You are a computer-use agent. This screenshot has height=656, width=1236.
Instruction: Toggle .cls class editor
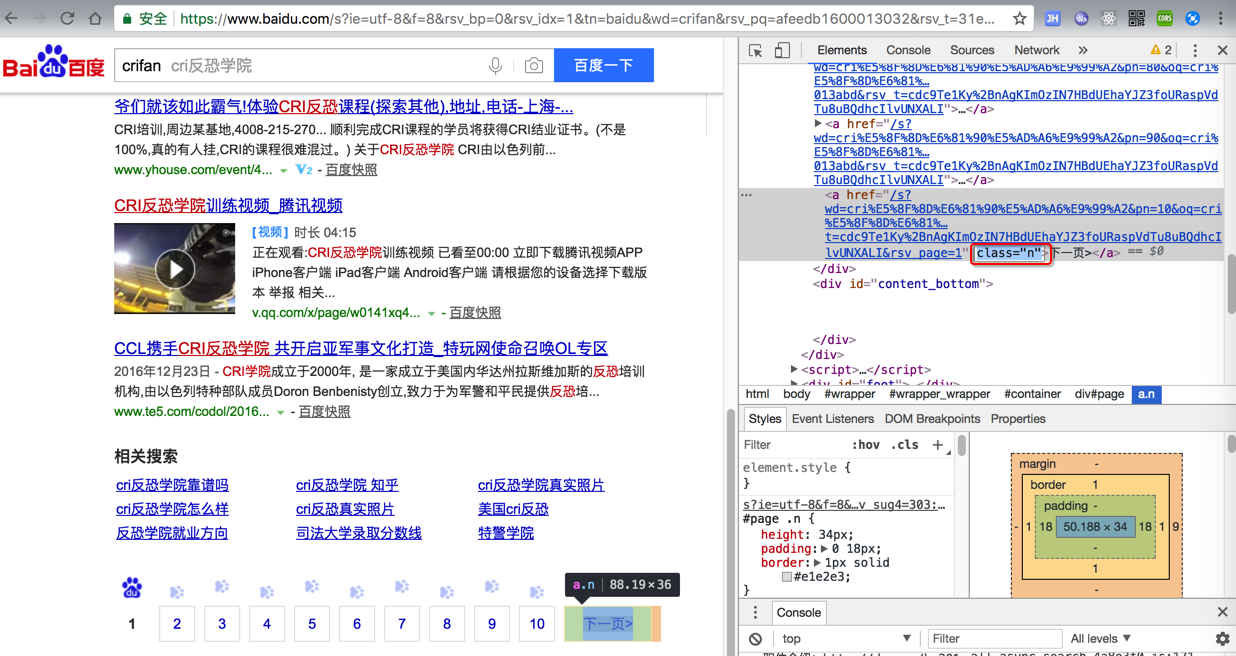905,445
